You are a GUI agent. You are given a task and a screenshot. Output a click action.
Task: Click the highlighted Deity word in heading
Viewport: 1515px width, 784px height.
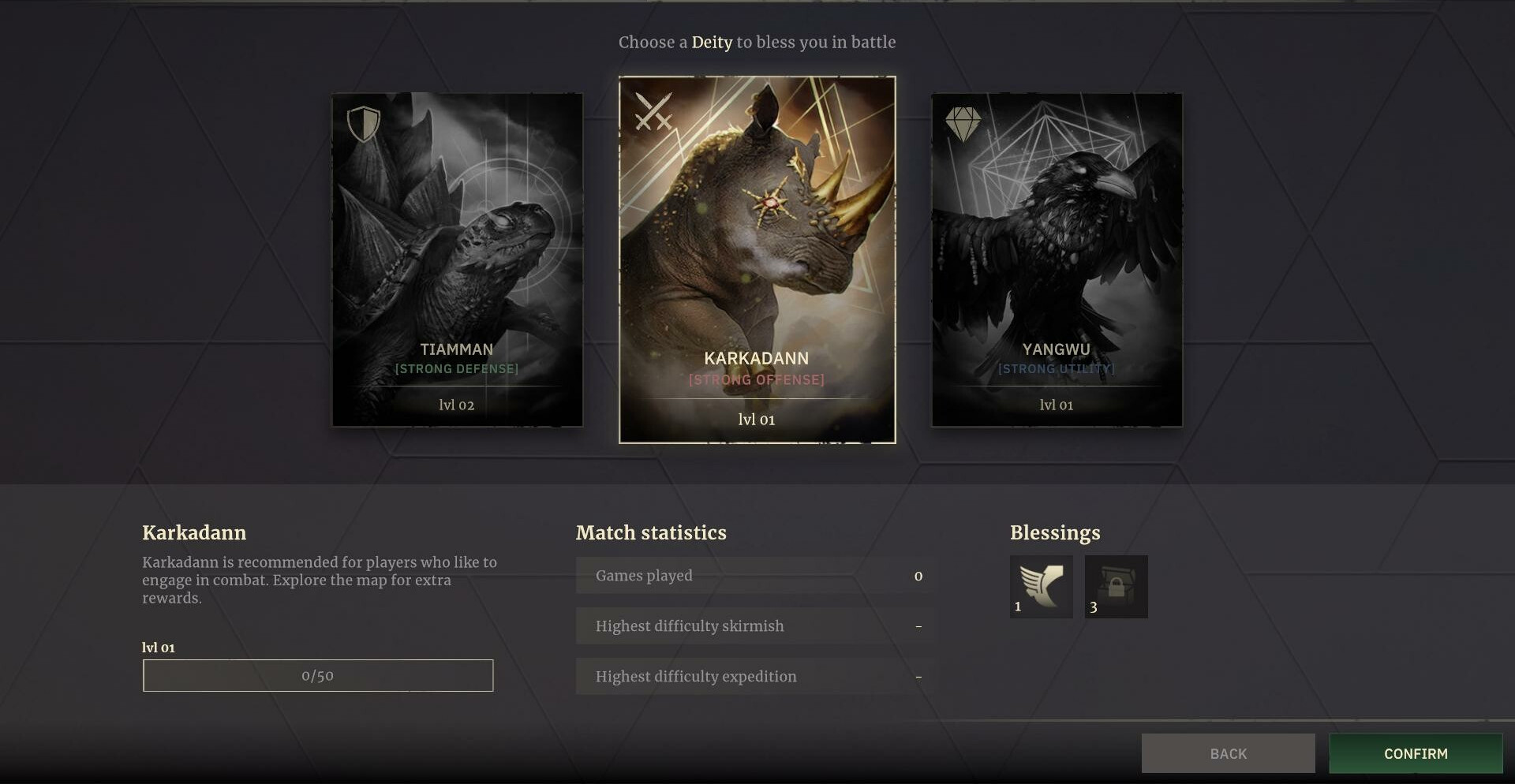click(x=712, y=43)
